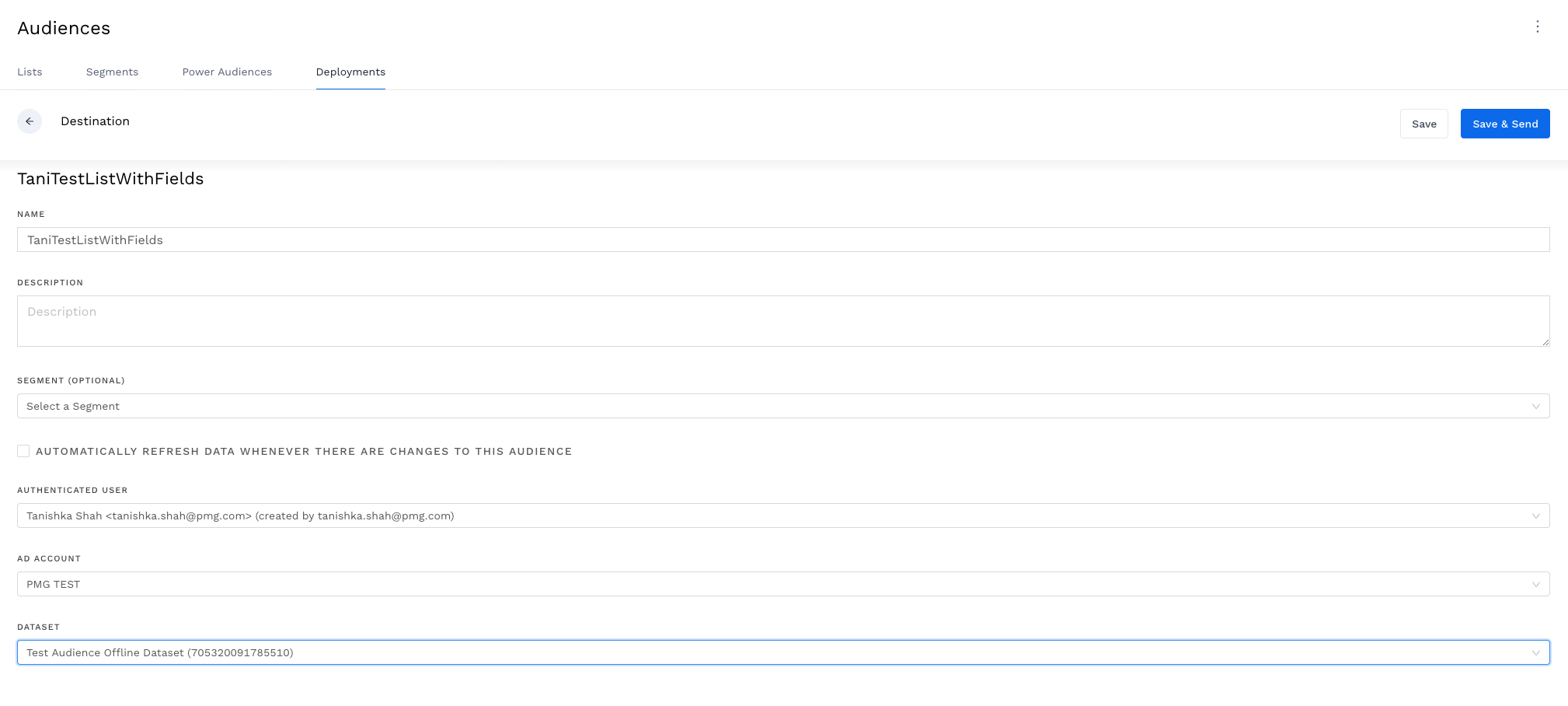Switch to the Segments tab
Image resolution: width=1568 pixels, height=706 pixels.
click(x=112, y=72)
